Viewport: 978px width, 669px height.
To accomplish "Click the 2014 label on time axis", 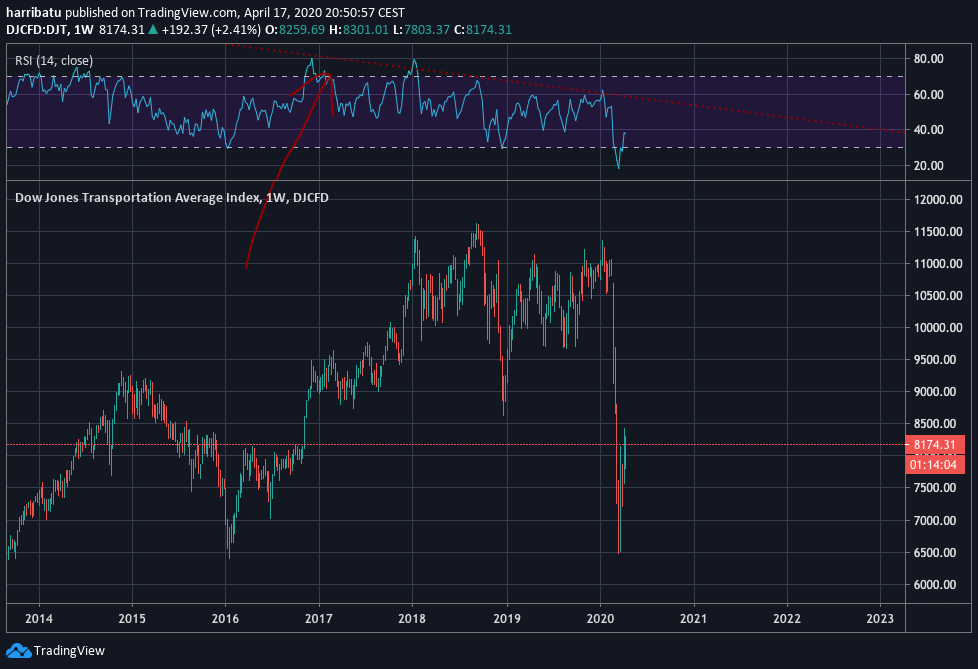I will click(39, 618).
